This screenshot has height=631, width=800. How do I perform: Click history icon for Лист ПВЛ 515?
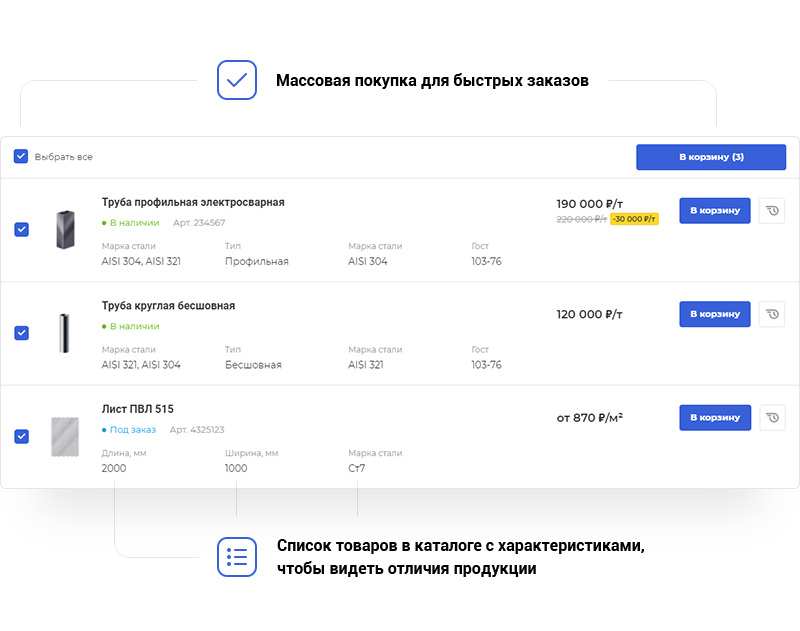(772, 418)
